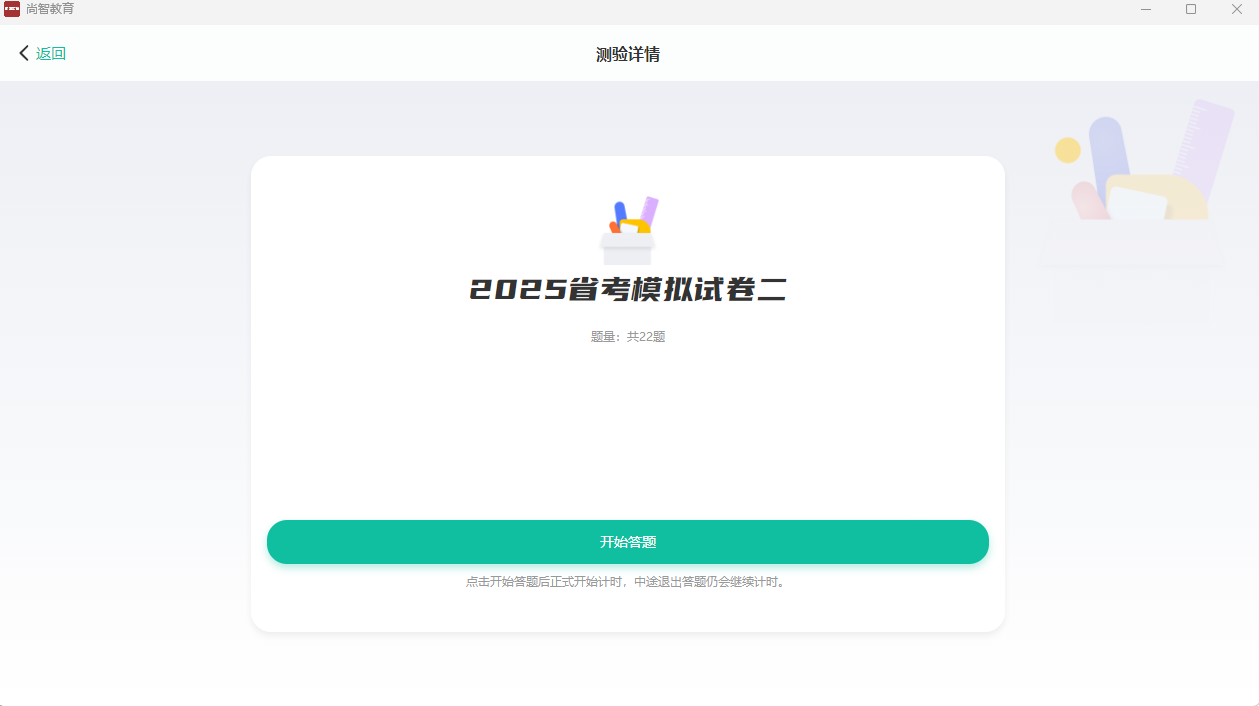
Task: Click the stationery box icon above exam title
Action: tap(628, 231)
